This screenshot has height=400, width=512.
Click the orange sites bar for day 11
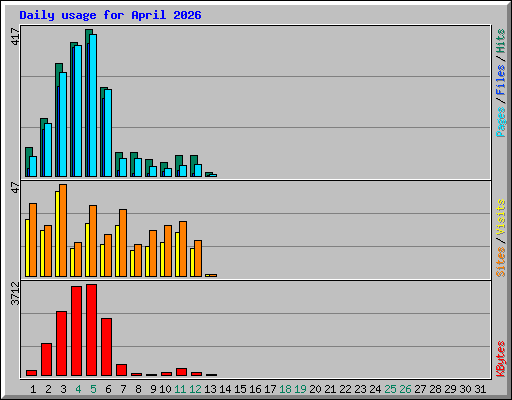click(x=183, y=249)
